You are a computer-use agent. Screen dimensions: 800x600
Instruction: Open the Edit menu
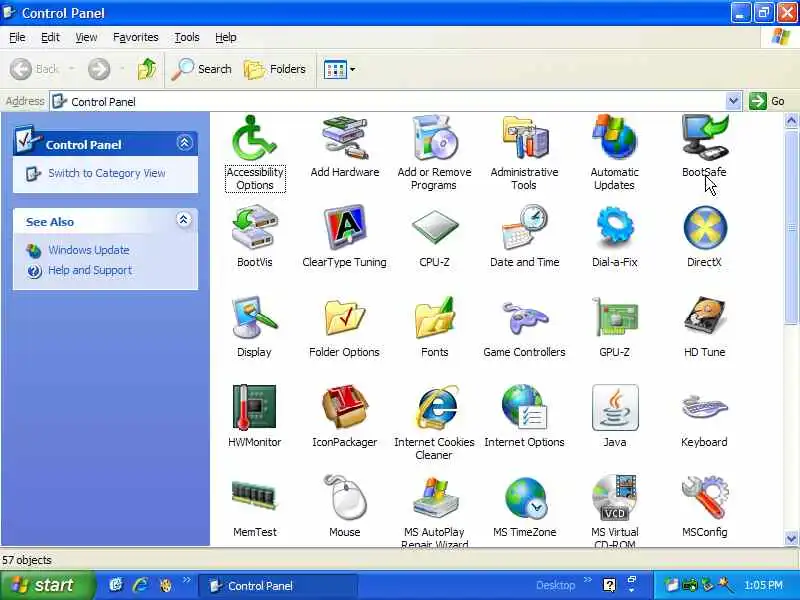[50, 37]
